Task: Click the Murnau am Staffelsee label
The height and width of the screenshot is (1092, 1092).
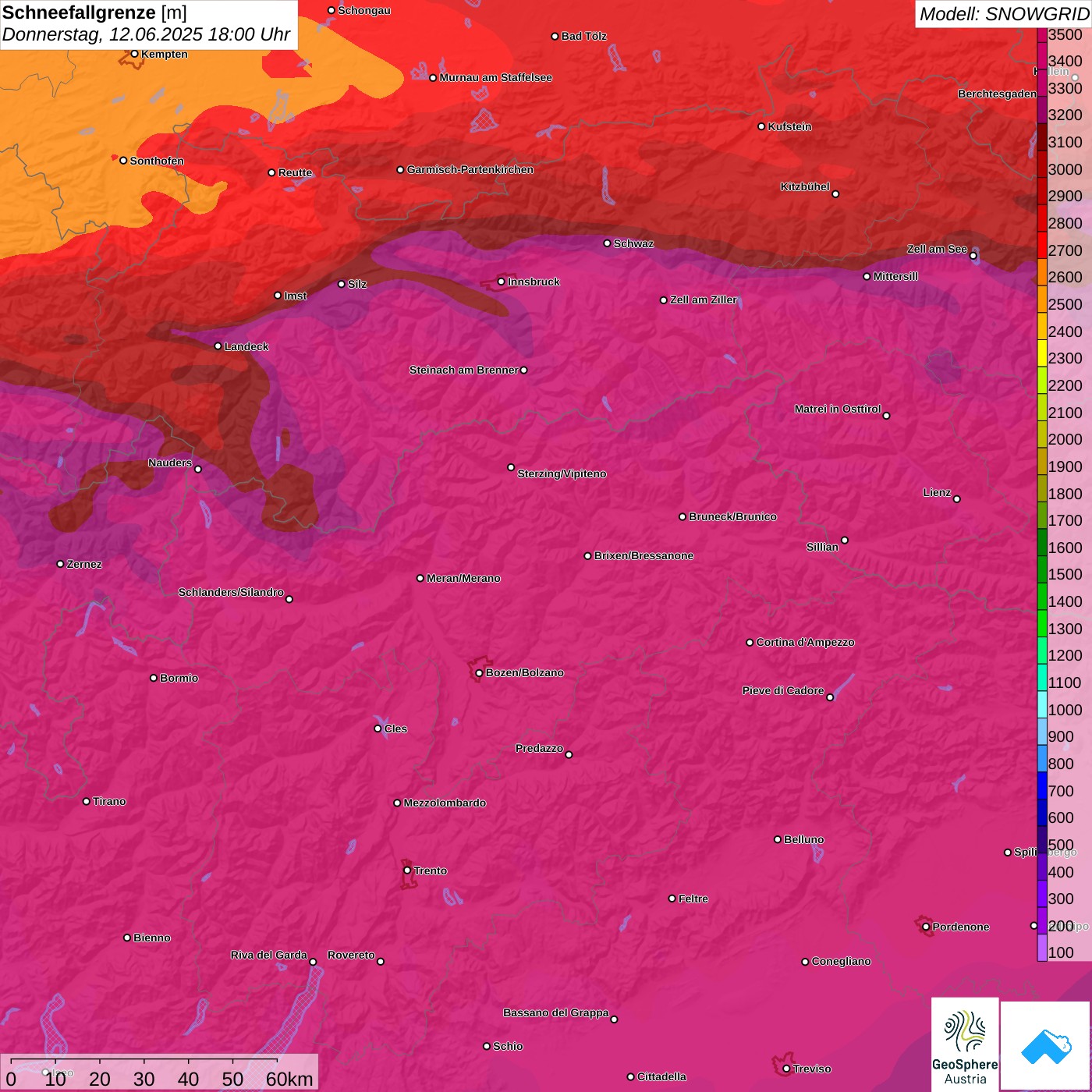Action: point(495,77)
